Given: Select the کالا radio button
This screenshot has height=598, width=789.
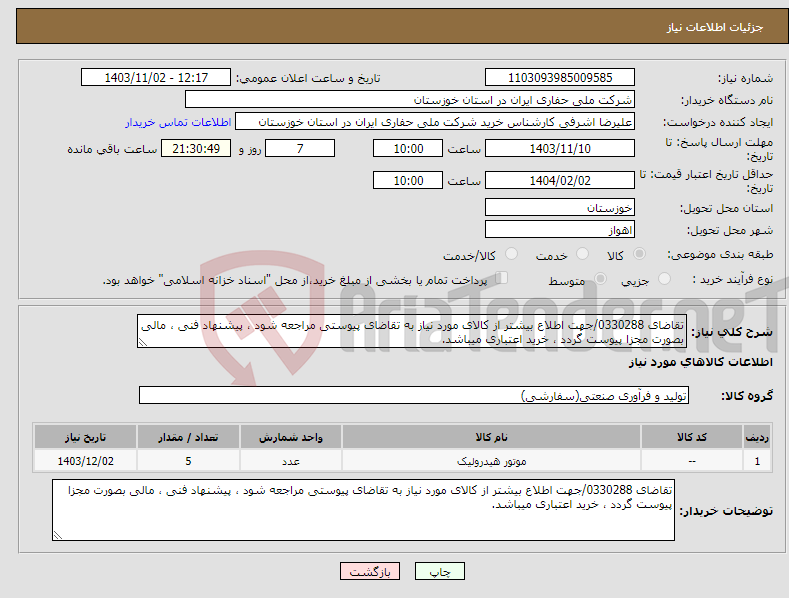Looking at the screenshot, I should pyautogui.click(x=640, y=254).
